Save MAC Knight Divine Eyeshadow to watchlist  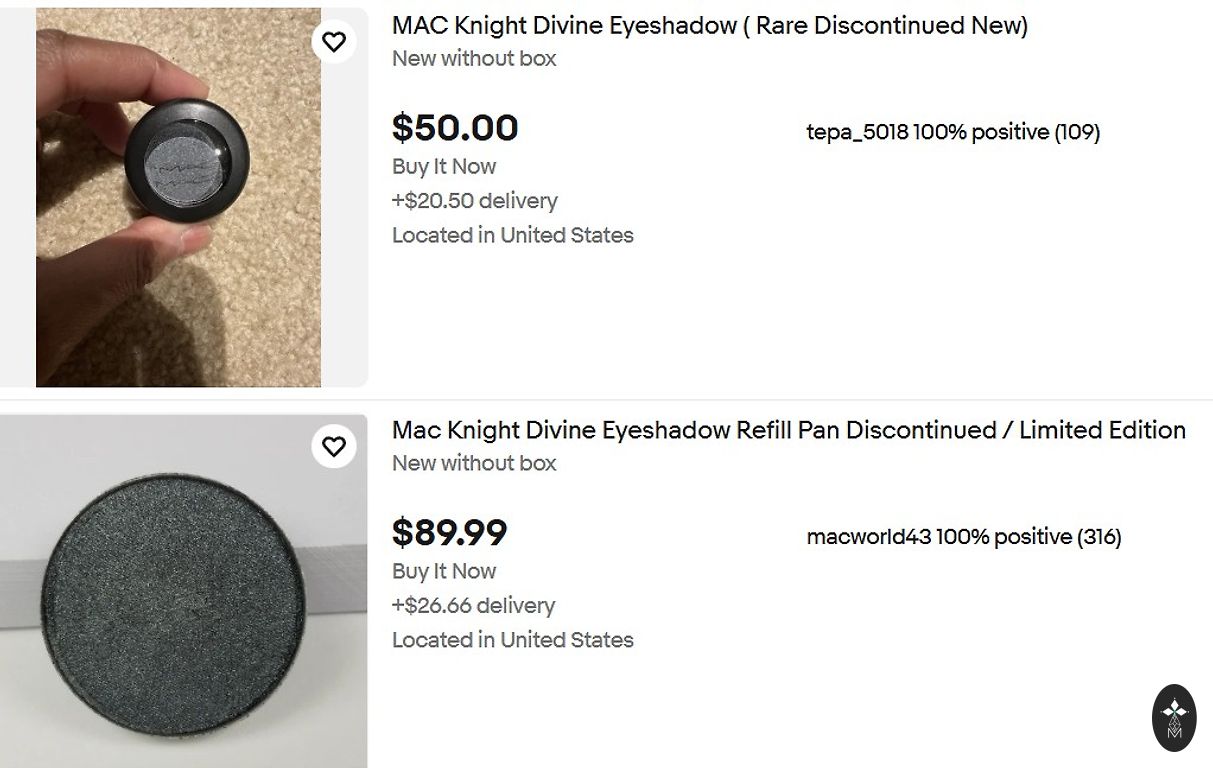[x=334, y=41]
